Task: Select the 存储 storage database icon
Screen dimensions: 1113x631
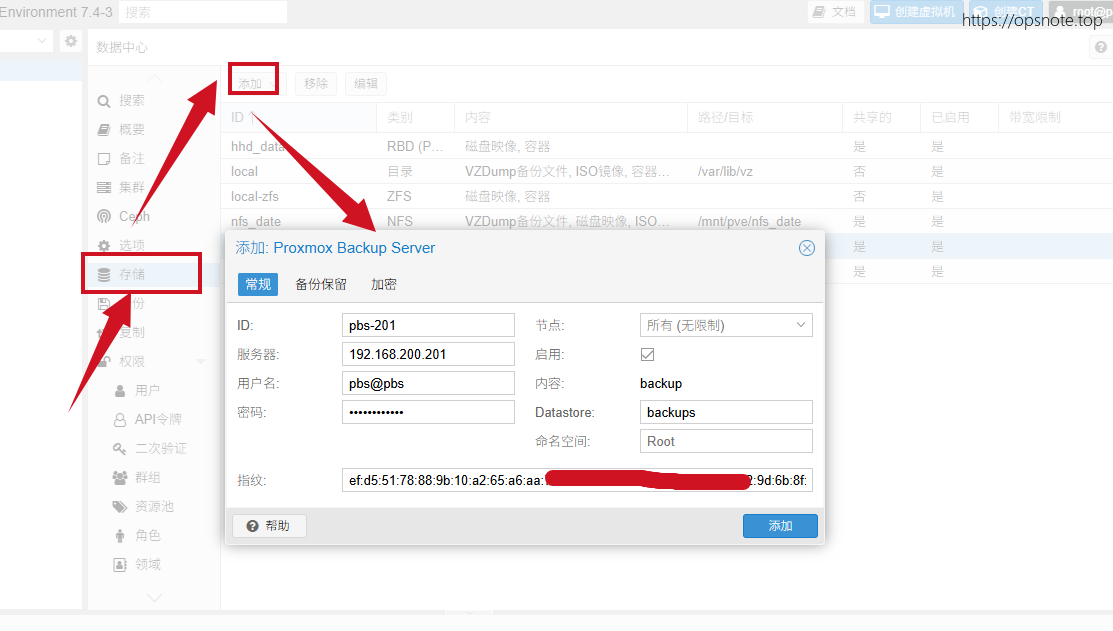Action: (104, 275)
